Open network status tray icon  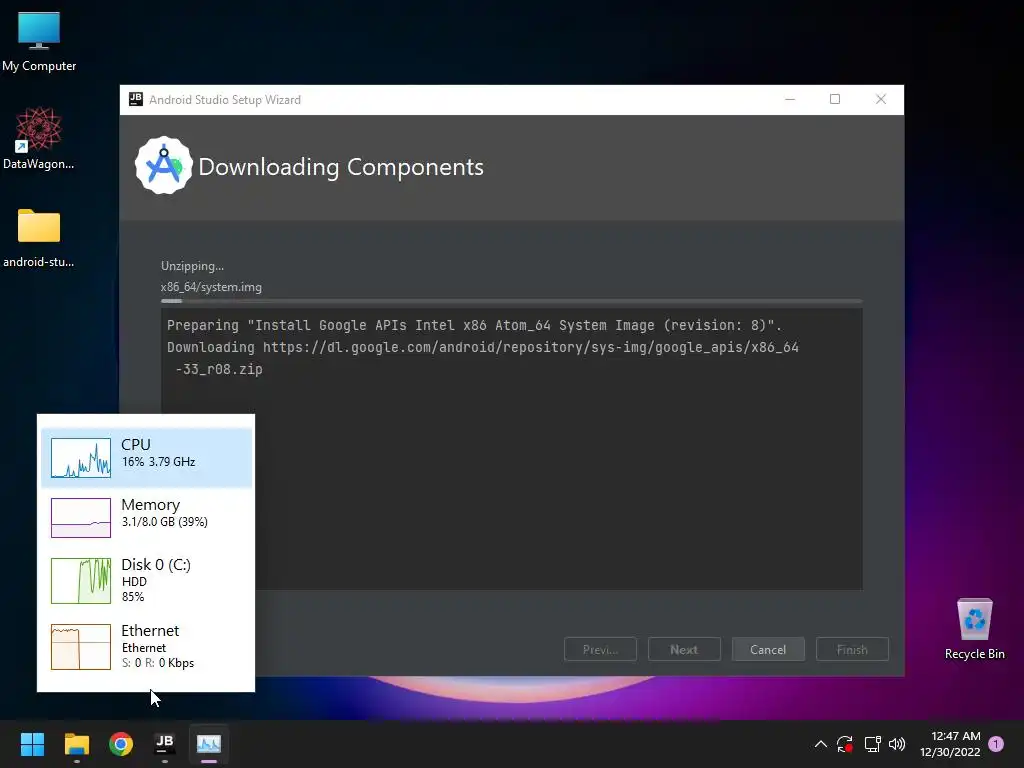point(872,744)
